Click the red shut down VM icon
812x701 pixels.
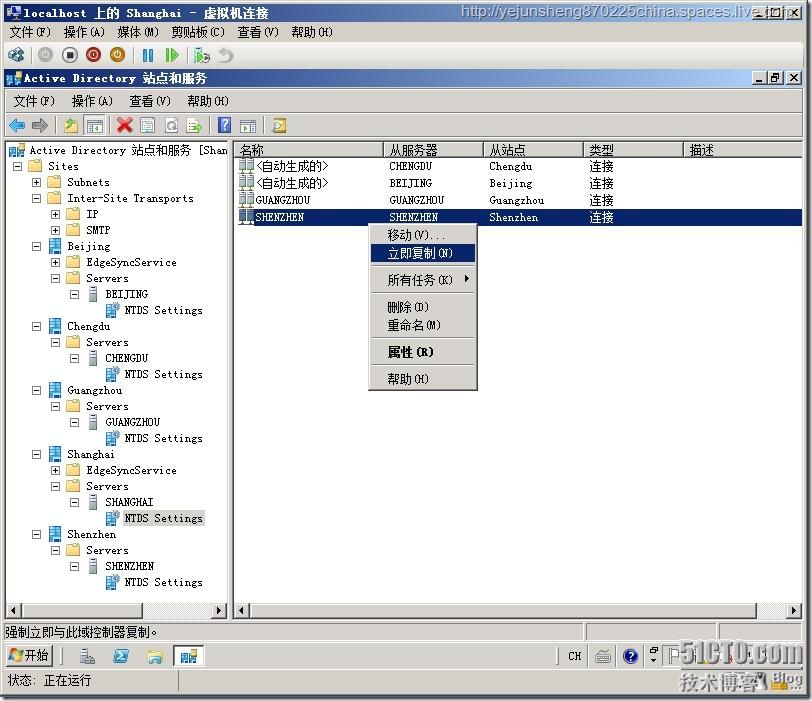coord(93,55)
